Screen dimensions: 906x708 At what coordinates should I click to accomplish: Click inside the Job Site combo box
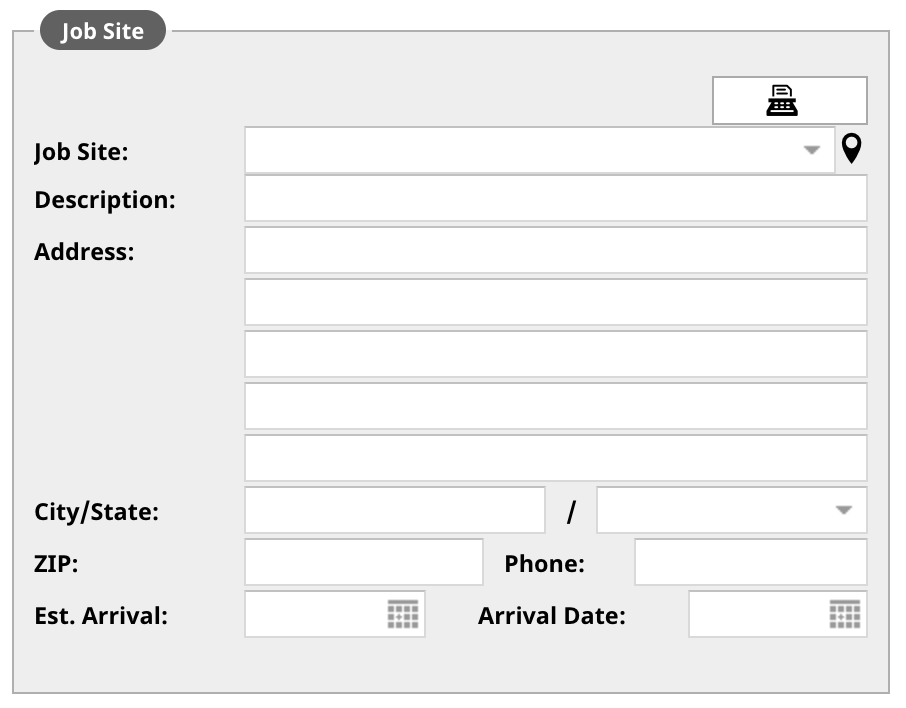point(540,150)
